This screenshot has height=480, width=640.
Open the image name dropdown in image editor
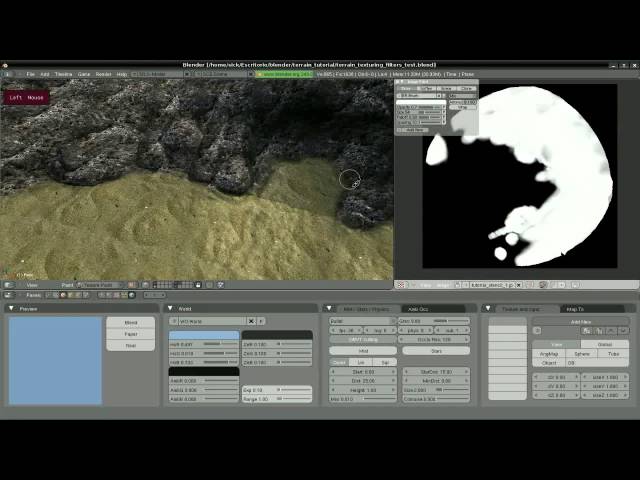(467, 285)
